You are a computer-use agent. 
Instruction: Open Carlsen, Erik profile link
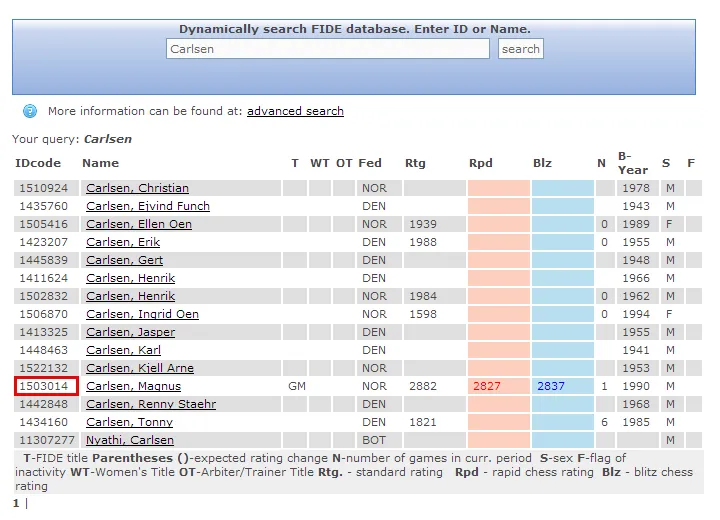coord(123,242)
